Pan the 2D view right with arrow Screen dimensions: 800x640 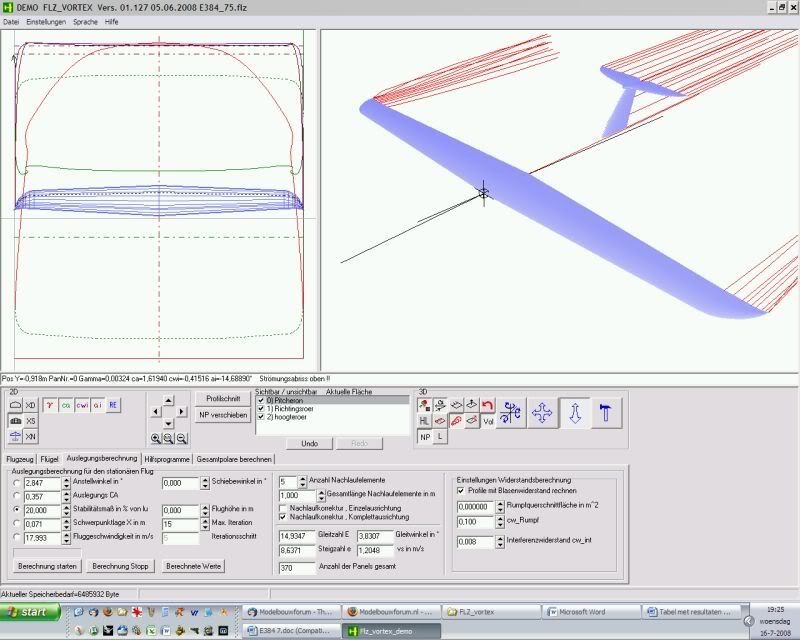[181, 411]
